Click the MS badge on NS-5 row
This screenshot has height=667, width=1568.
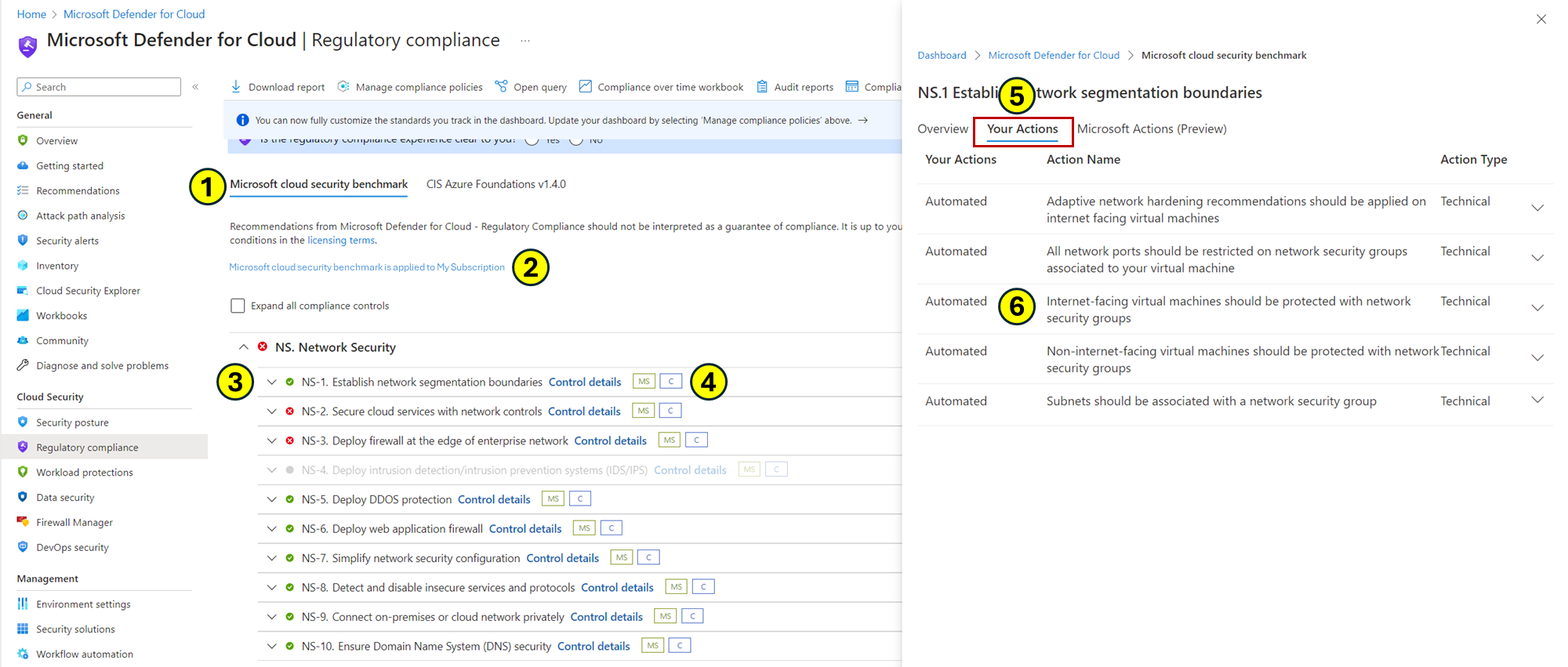pyautogui.click(x=553, y=499)
